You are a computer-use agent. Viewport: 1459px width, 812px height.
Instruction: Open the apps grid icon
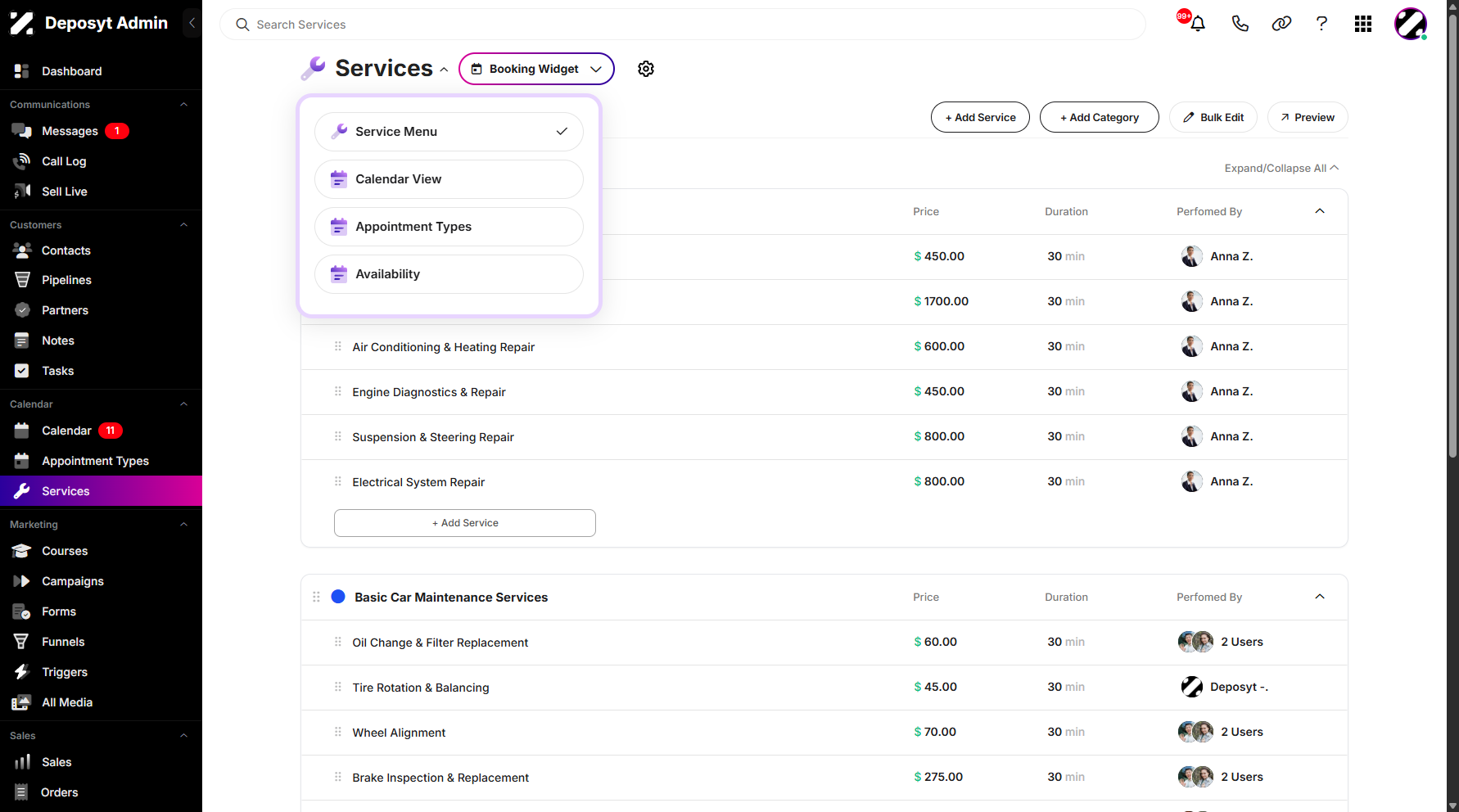click(1363, 24)
